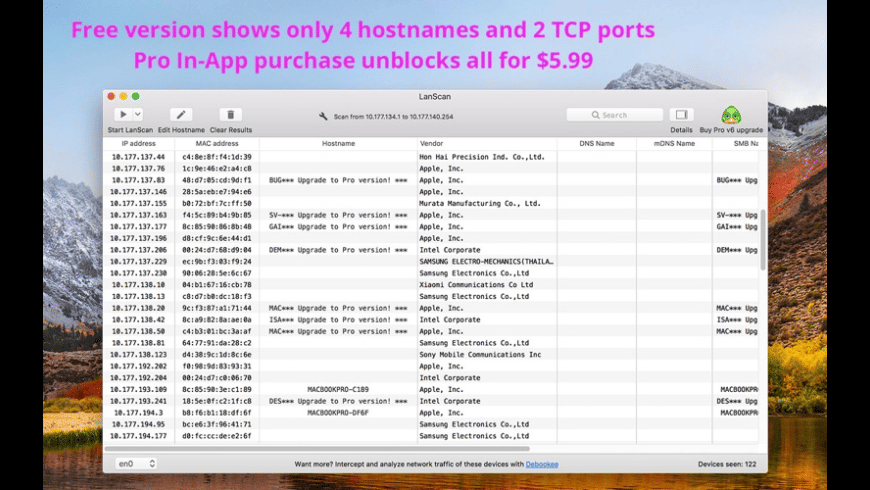Click the Buy Pro v6 upgrade icon
The width and height of the screenshot is (870, 490).
(x=731, y=115)
